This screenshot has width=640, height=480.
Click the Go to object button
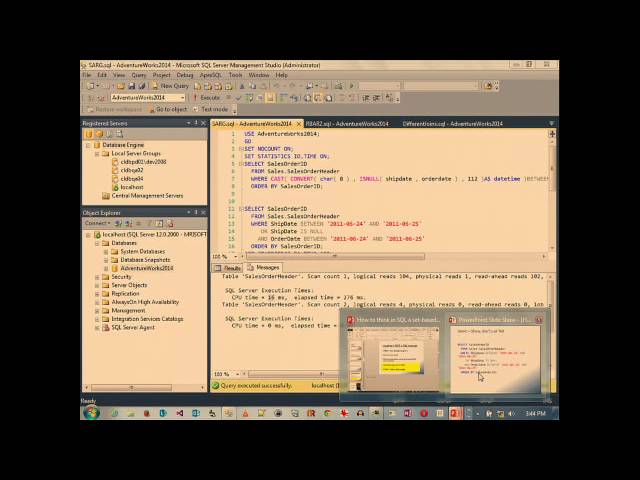168,109
